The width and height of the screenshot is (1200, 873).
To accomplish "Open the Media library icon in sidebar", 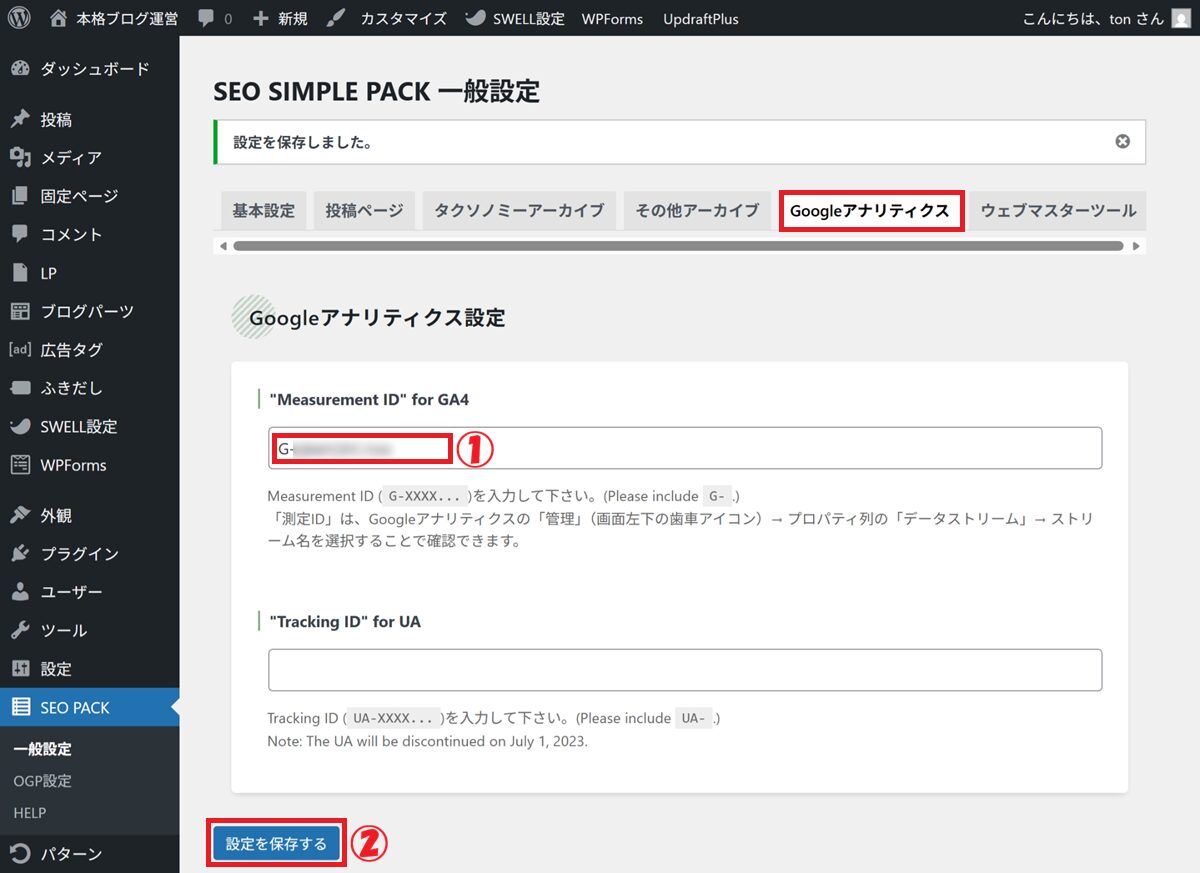I will (x=20, y=158).
